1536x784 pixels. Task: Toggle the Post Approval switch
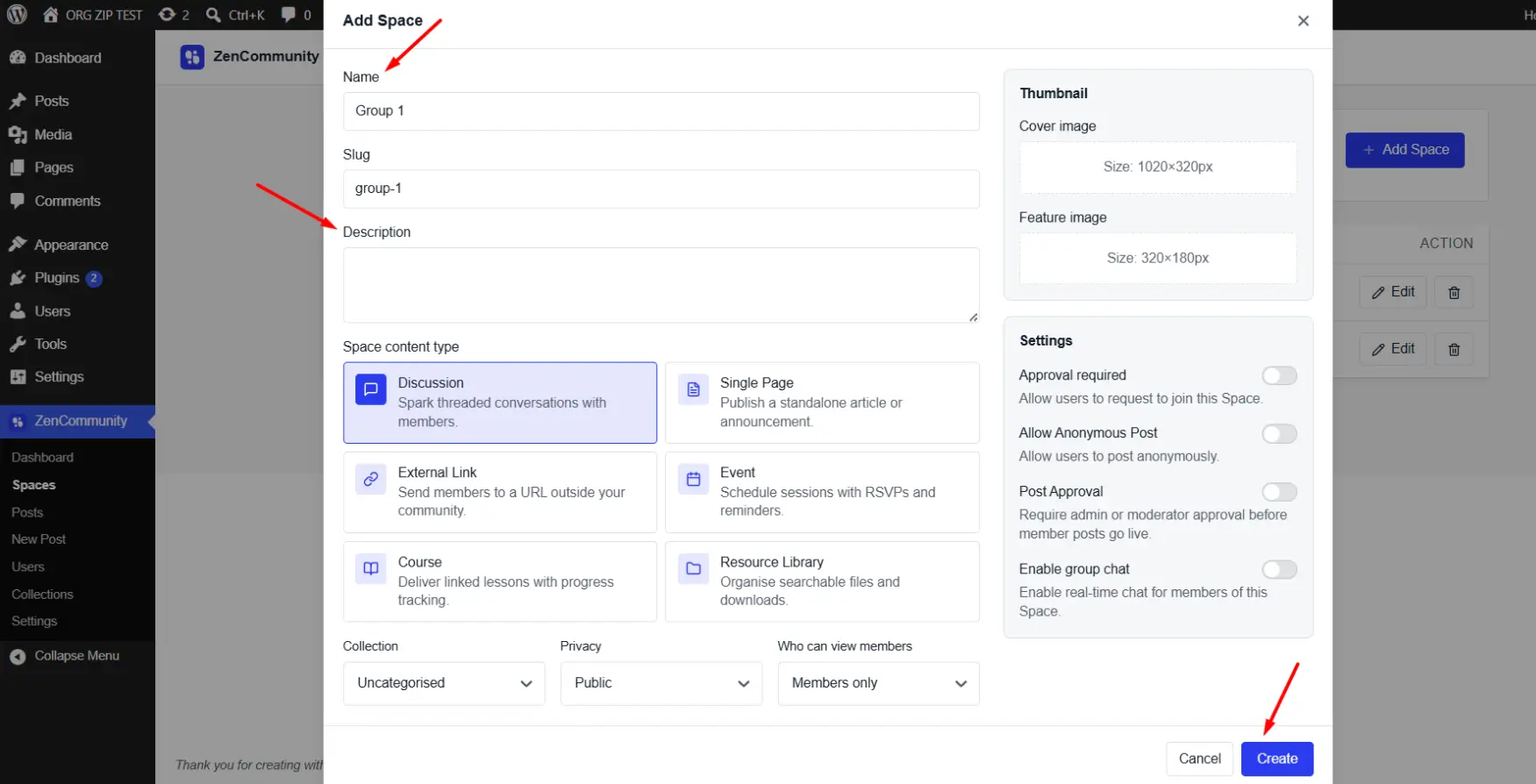coord(1279,492)
